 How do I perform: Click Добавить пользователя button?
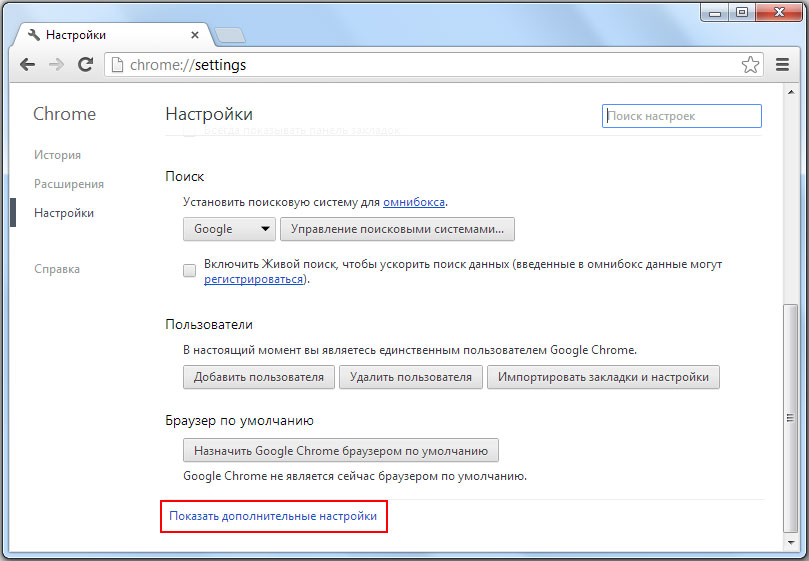(259, 377)
